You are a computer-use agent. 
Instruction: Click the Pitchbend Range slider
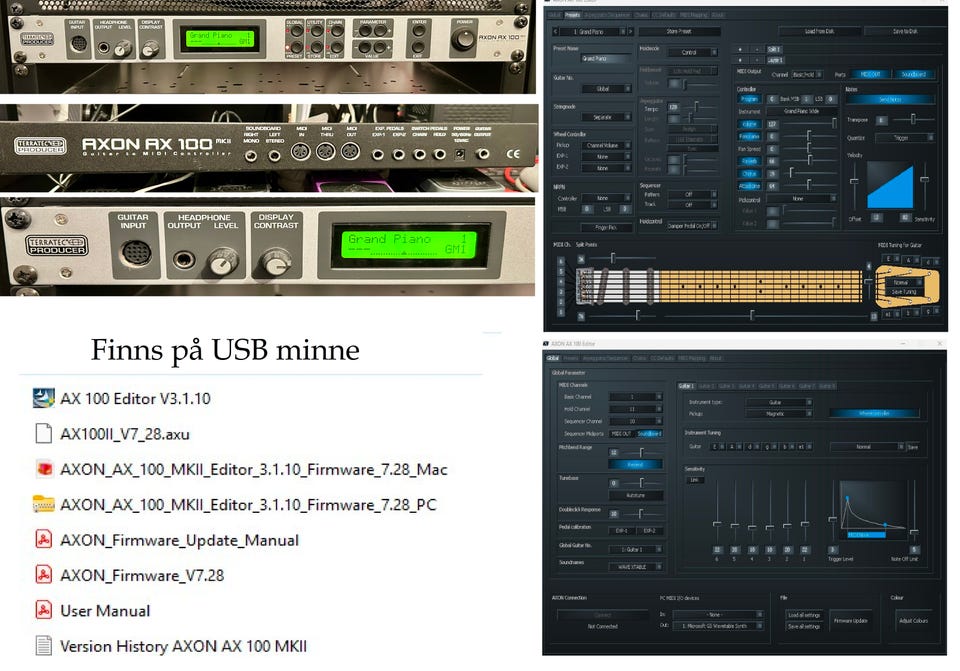642,452
